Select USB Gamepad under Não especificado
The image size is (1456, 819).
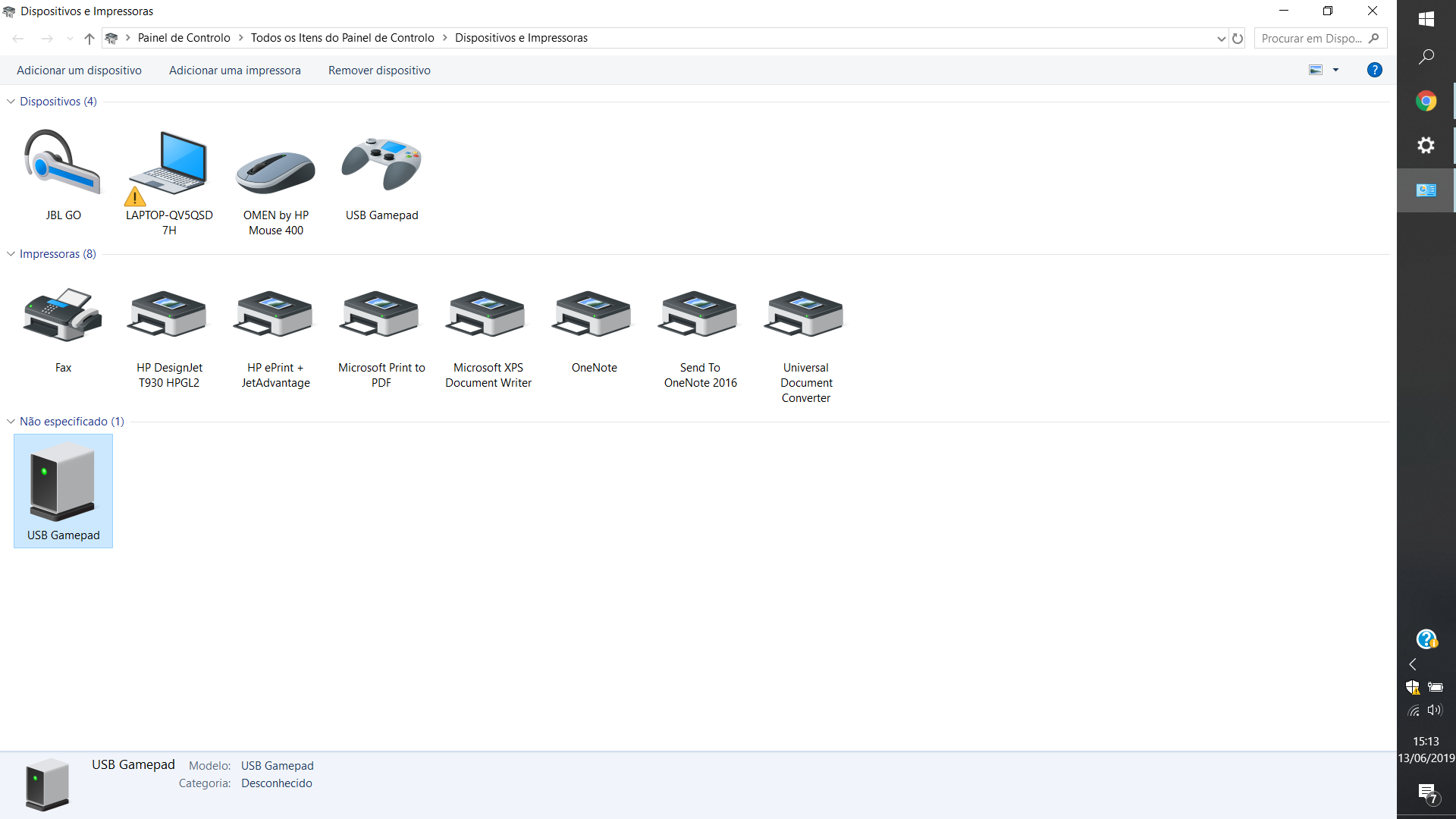pos(63,491)
